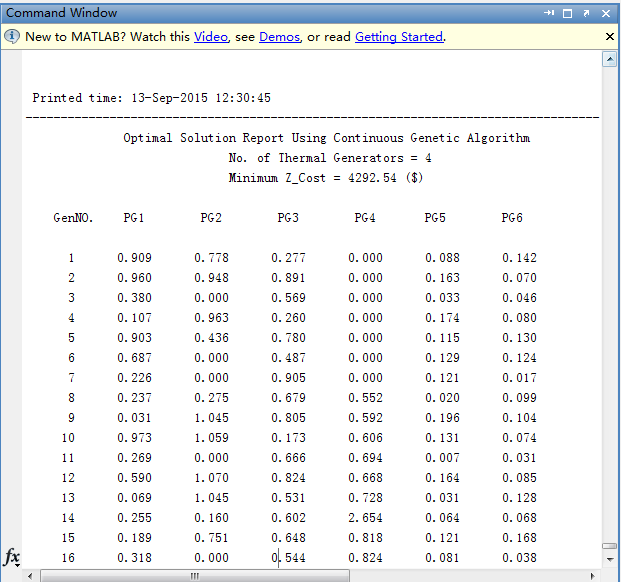Click value 0.038 in row 16
Viewport: 621px width, 582px height.
(x=519, y=558)
